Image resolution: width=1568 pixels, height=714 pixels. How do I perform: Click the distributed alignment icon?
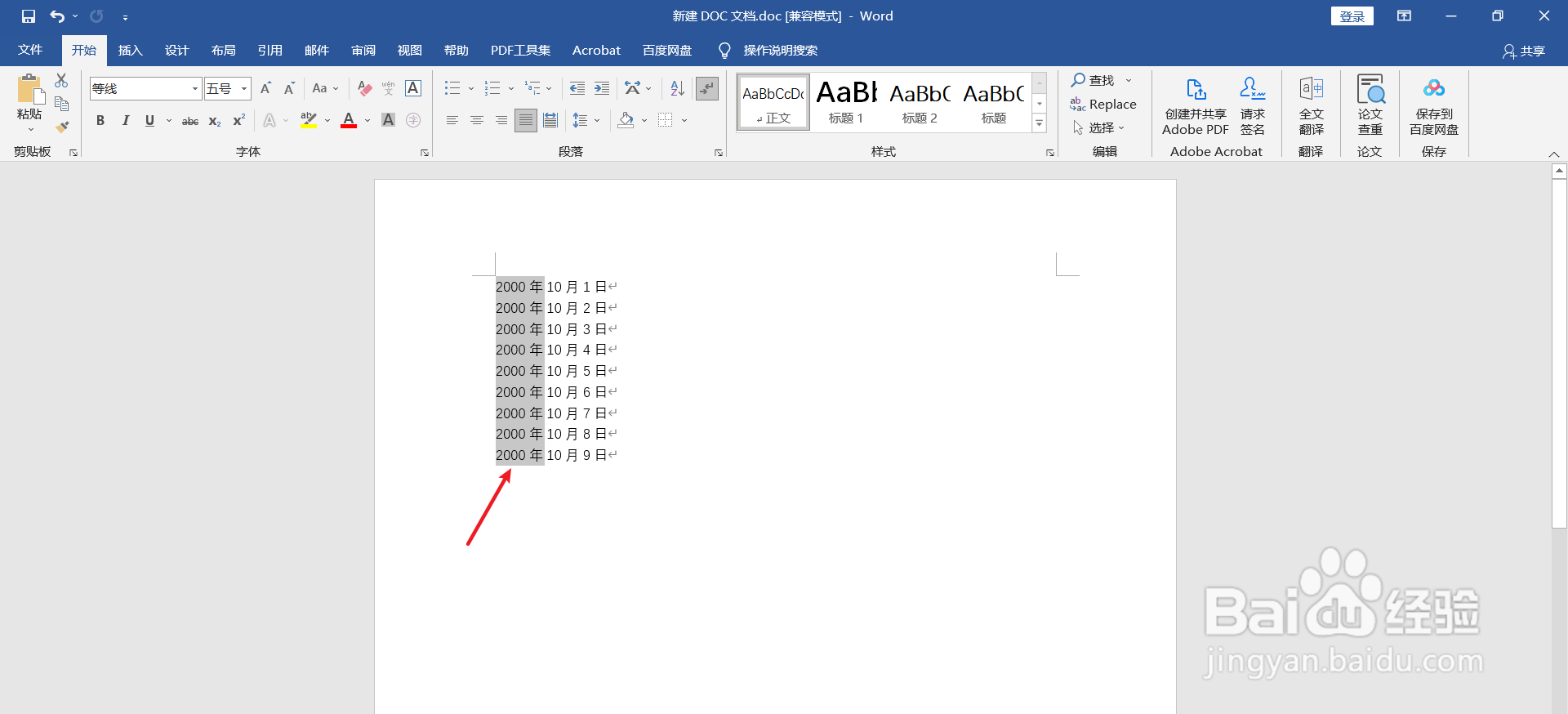[x=550, y=120]
